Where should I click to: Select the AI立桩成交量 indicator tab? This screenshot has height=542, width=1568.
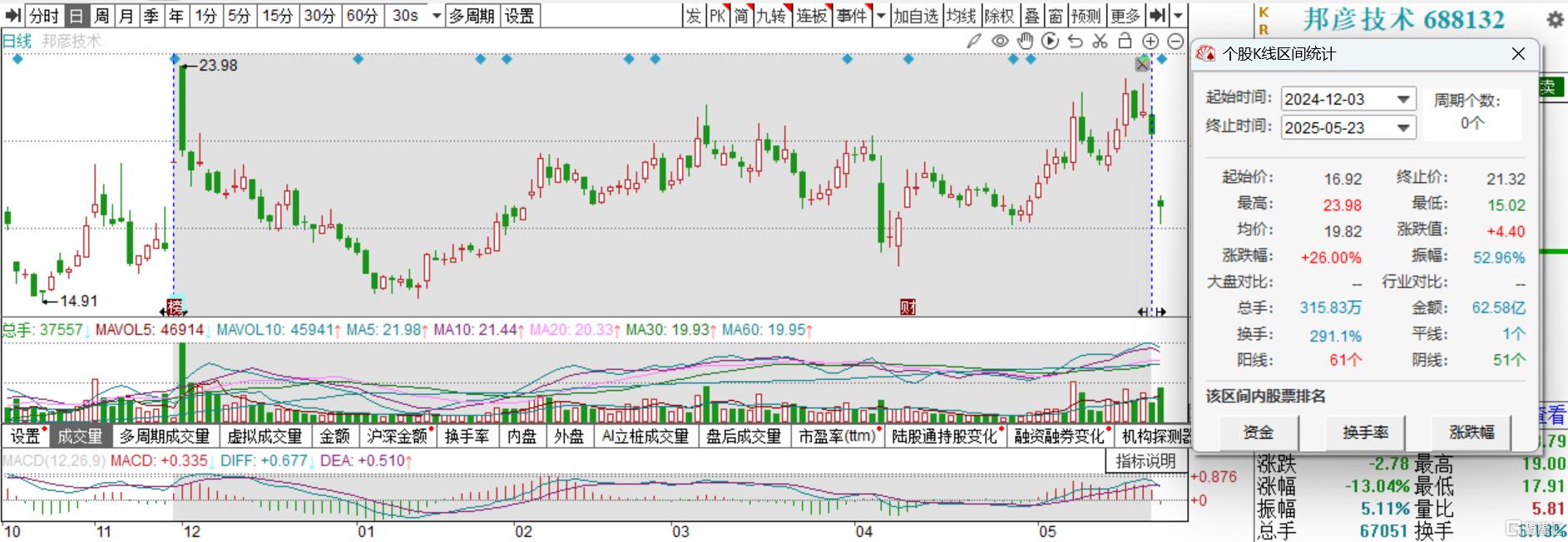[x=646, y=436]
